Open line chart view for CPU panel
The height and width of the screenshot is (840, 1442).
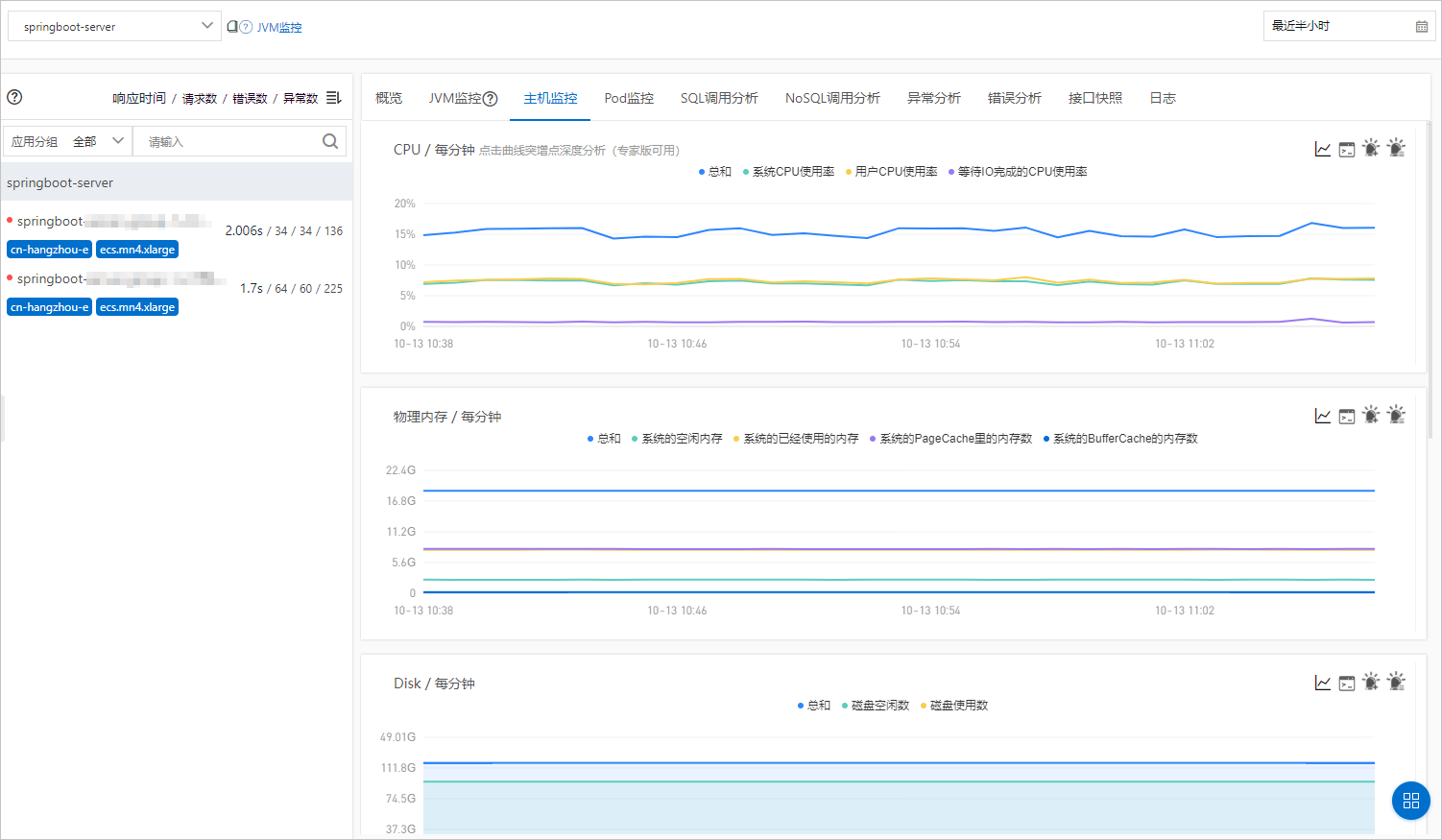(1323, 149)
